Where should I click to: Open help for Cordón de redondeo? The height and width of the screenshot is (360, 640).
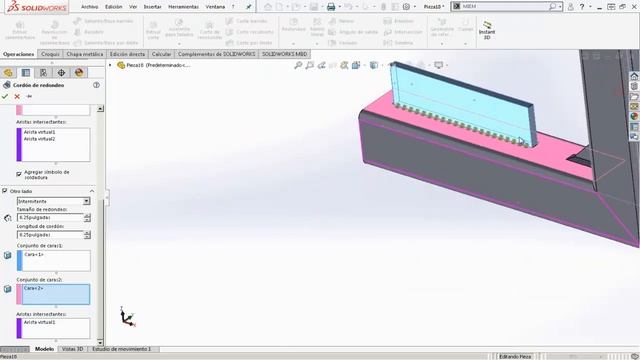point(96,85)
